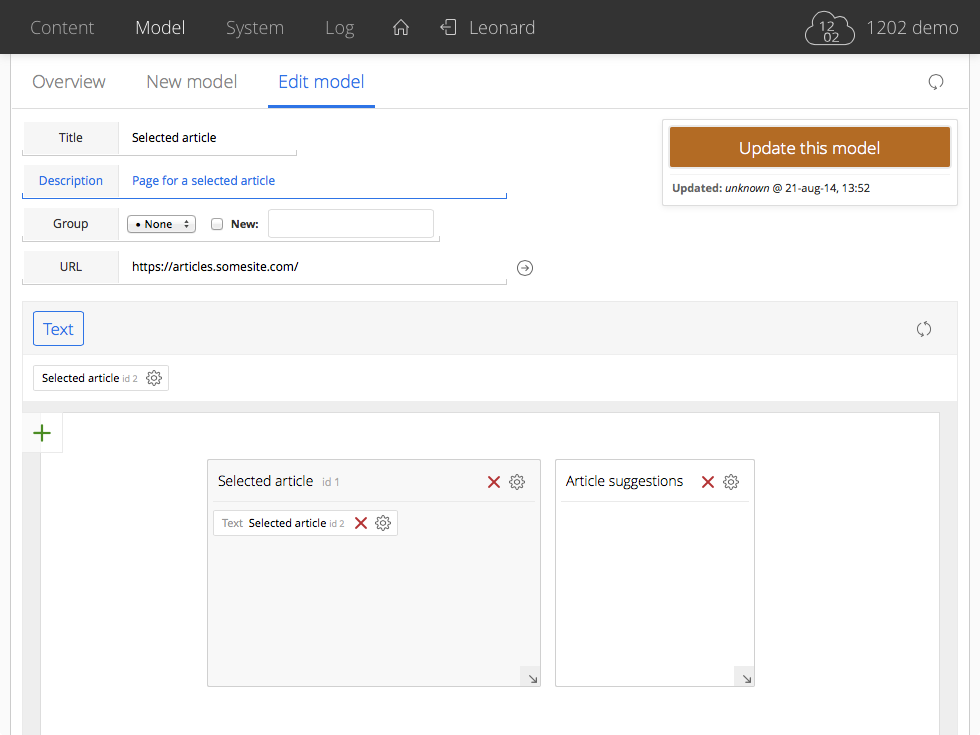
Task: Click the logout icon beside Leonard
Action: [449, 28]
